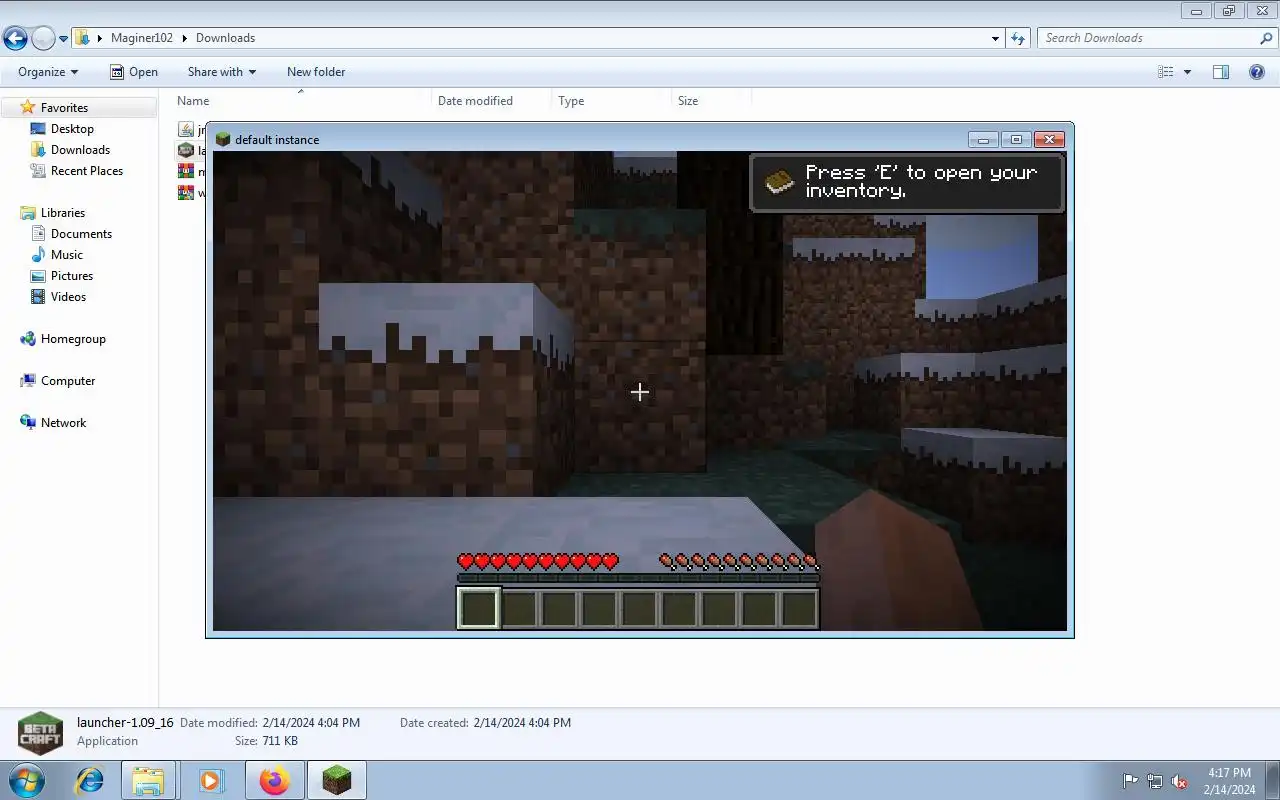Click the magnifier icon in the search box

(x=1266, y=38)
